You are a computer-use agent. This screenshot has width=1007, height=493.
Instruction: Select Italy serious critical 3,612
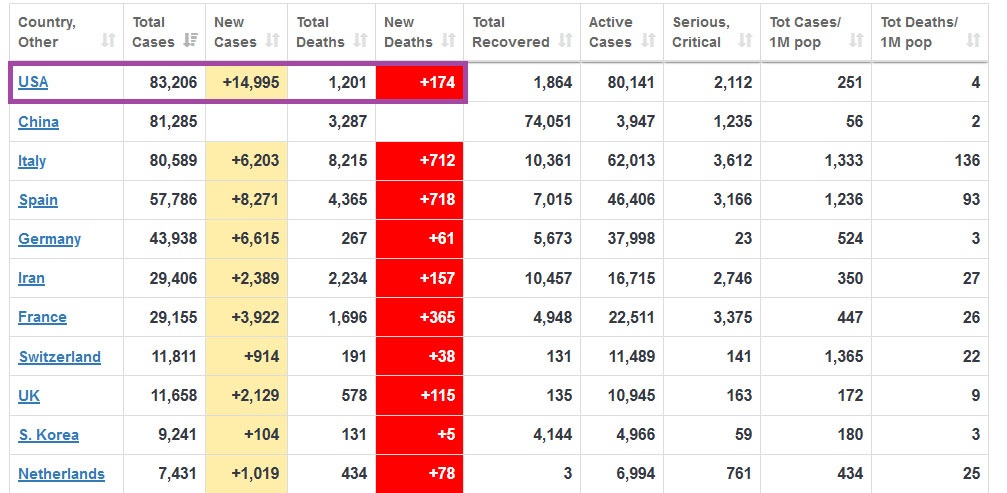(733, 160)
